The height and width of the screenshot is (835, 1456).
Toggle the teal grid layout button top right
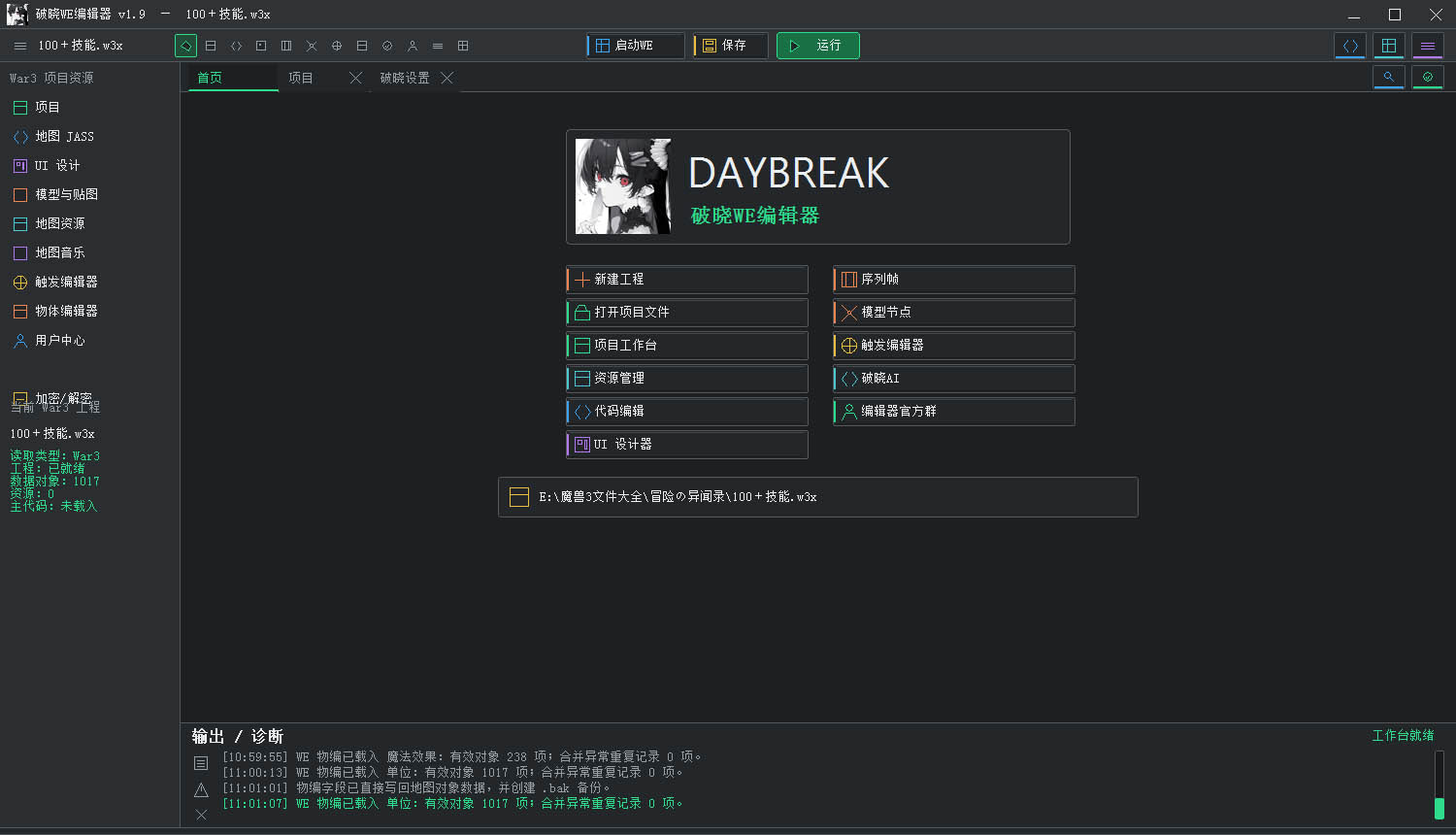pyautogui.click(x=1389, y=46)
